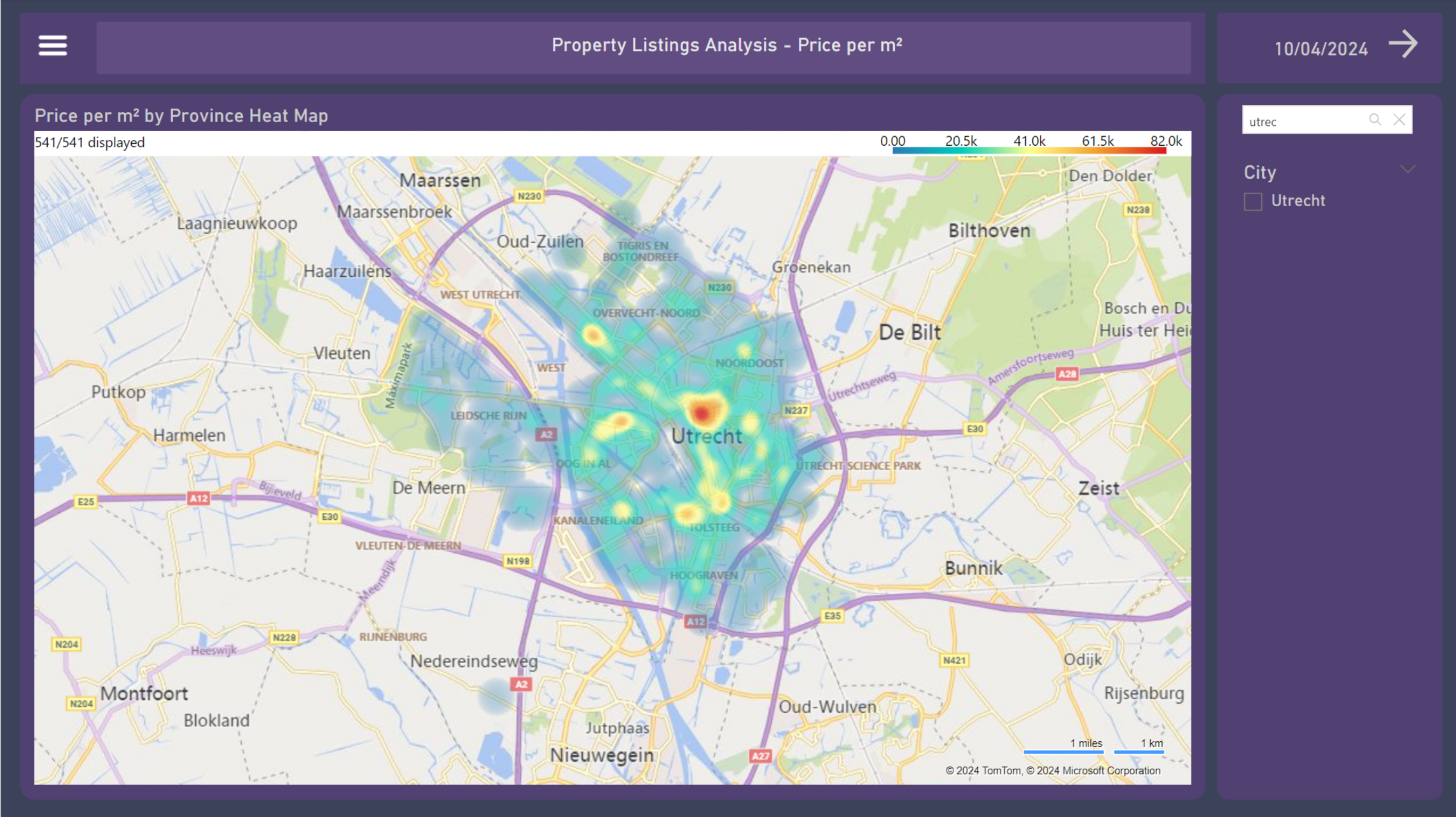This screenshot has width=1456, height=817.
Task: Click the Noordoost district label
Action: coord(749,363)
